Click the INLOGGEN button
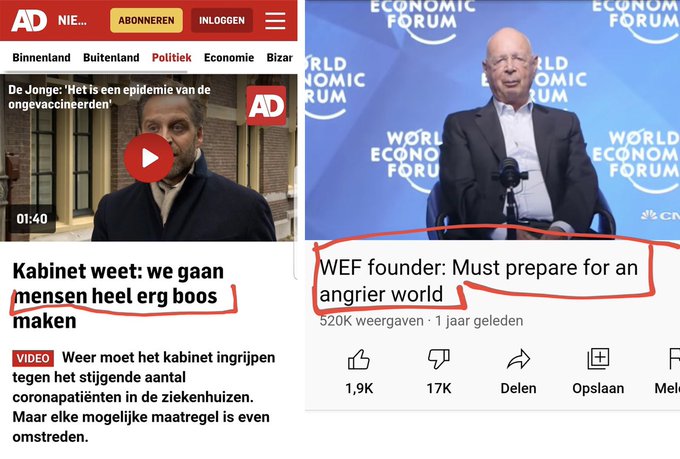This screenshot has width=680, height=459. [222, 20]
